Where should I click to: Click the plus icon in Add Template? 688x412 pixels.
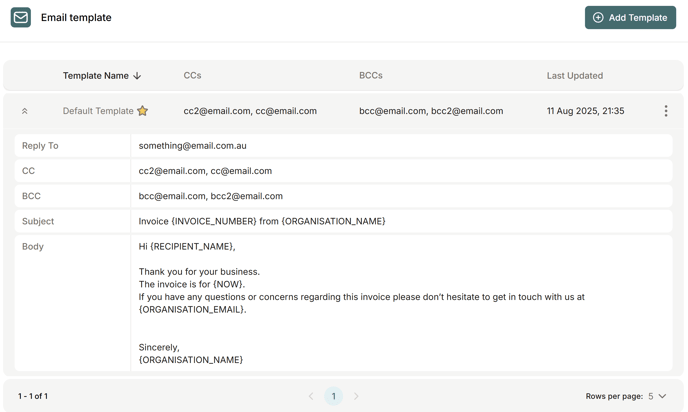(598, 18)
